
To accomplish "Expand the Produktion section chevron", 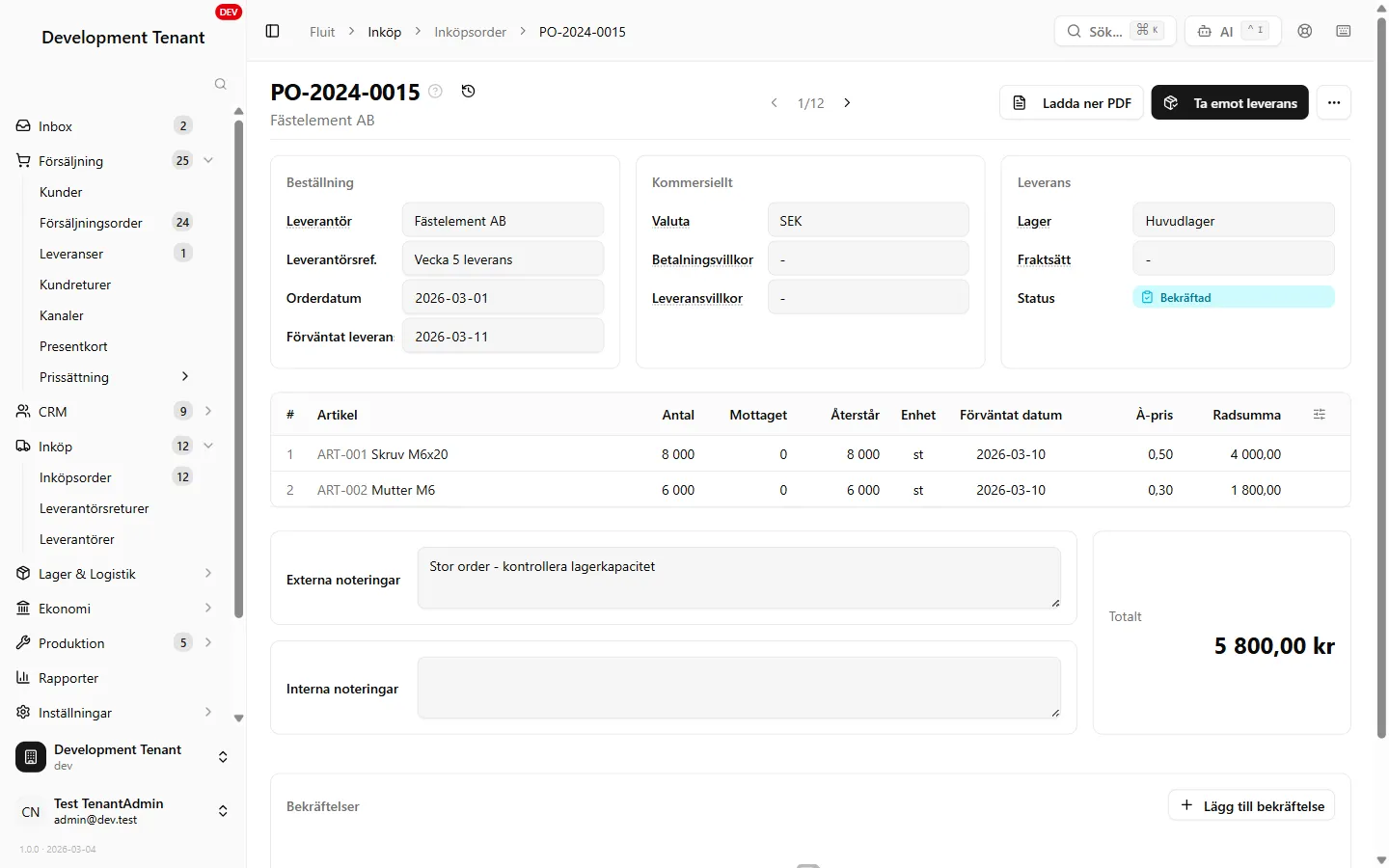I will click(x=208, y=642).
